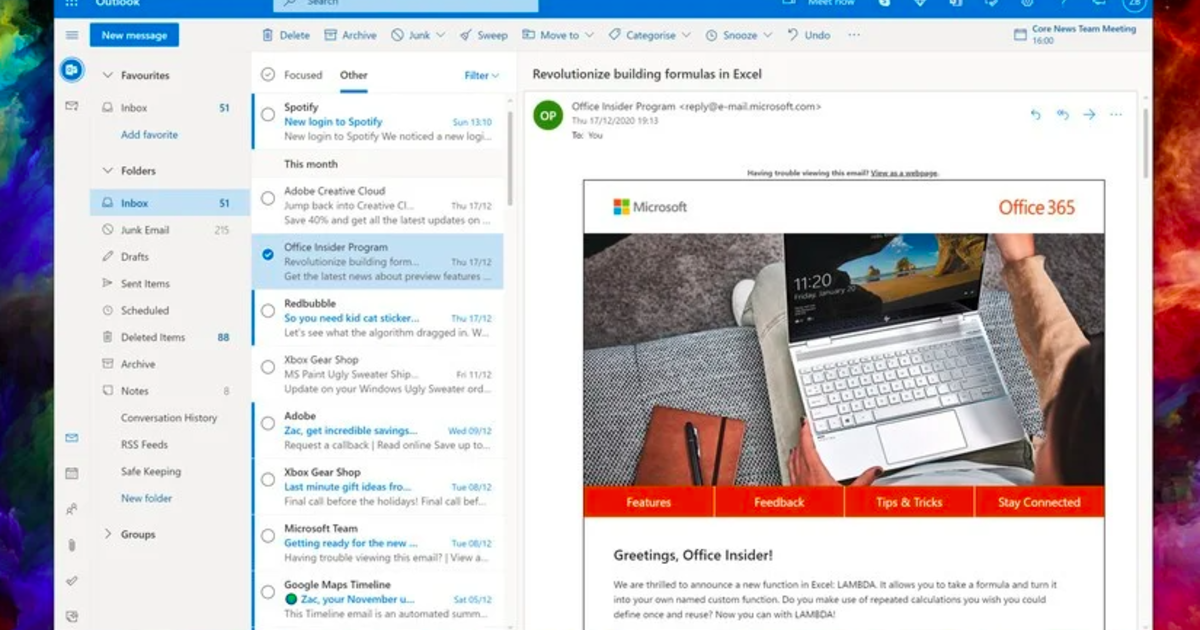This screenshot has height=630, width=1200.
Task: Sweep emails from this sender
Action: (483, 34)
